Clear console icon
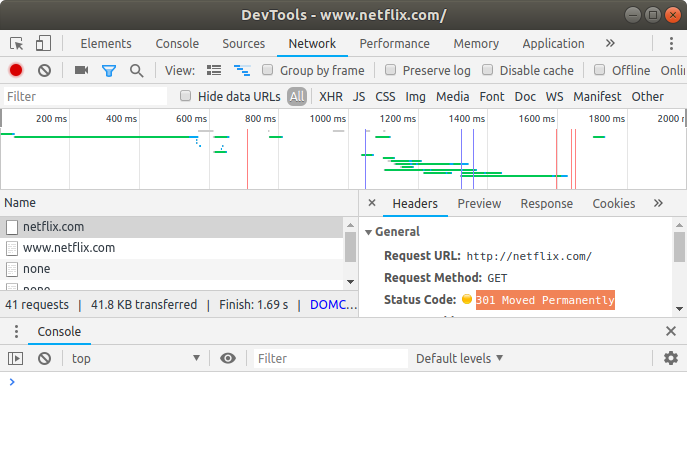This screenshot has height=473, width=687. point(44,359)
